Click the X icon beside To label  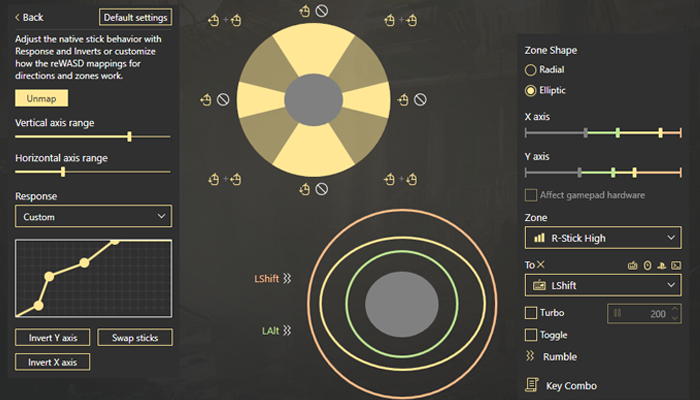tap(541, 264)
